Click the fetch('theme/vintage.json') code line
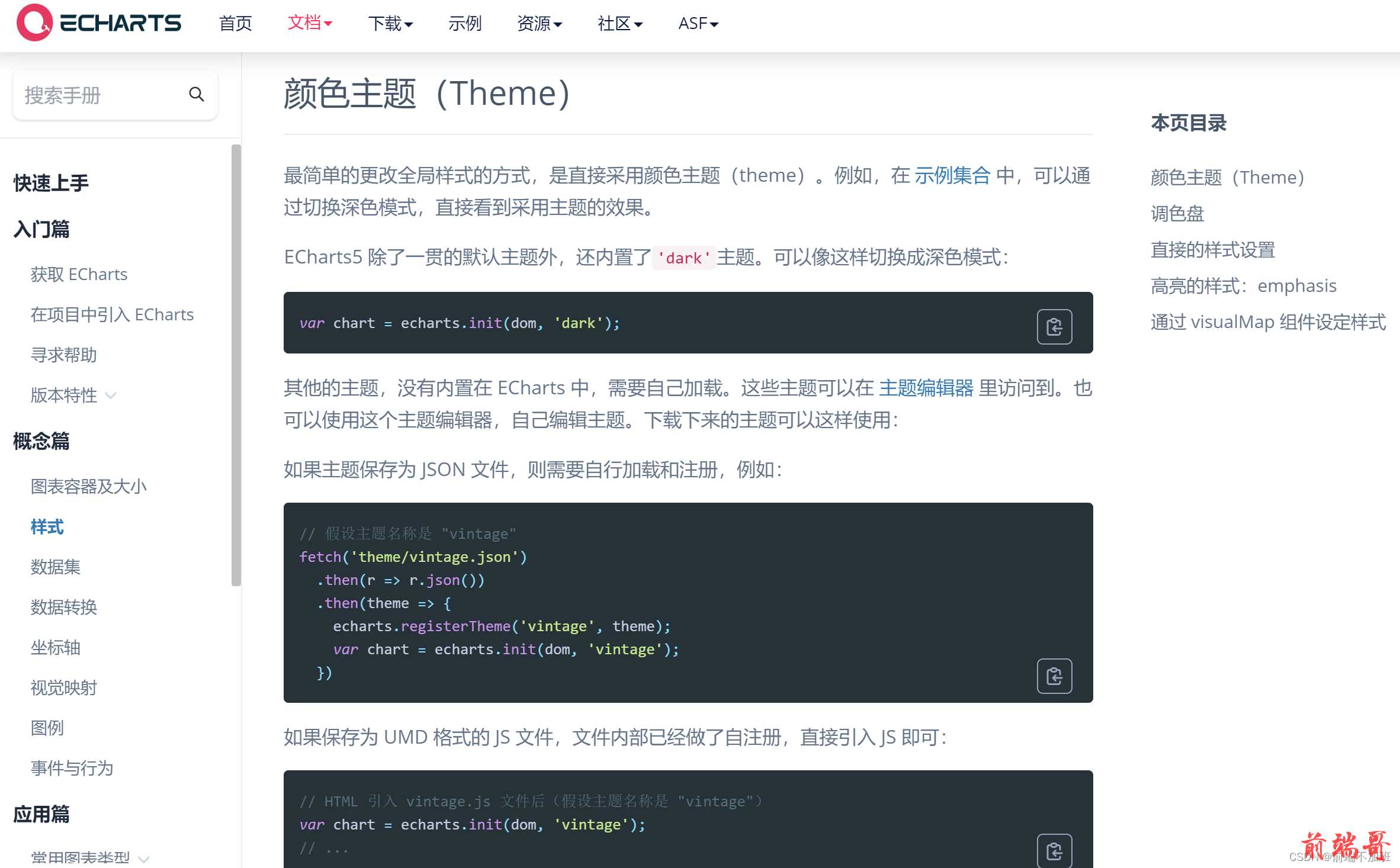1400x868 pixels. [413, 557]
